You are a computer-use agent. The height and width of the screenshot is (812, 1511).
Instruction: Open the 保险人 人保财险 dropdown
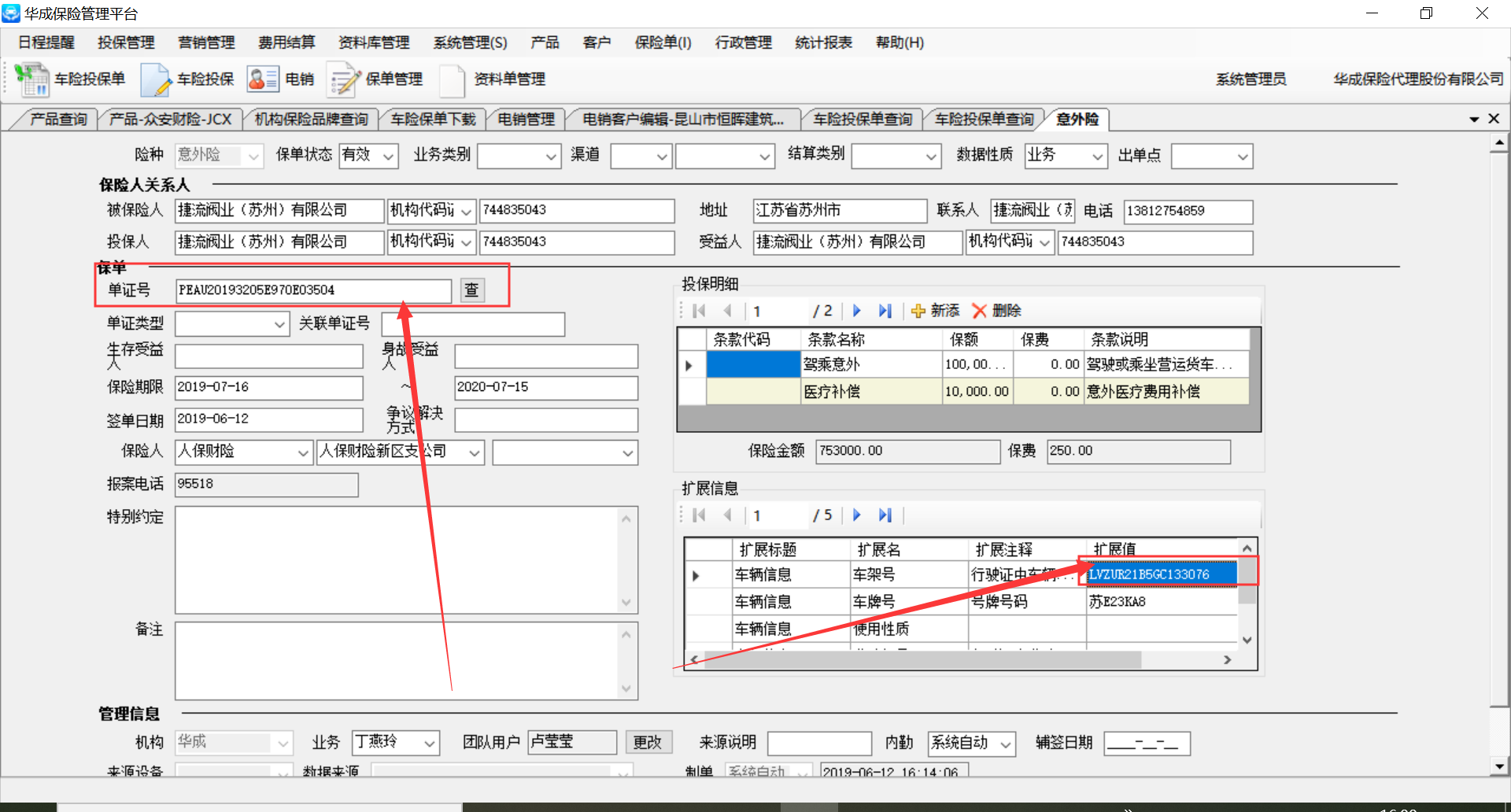304,453
